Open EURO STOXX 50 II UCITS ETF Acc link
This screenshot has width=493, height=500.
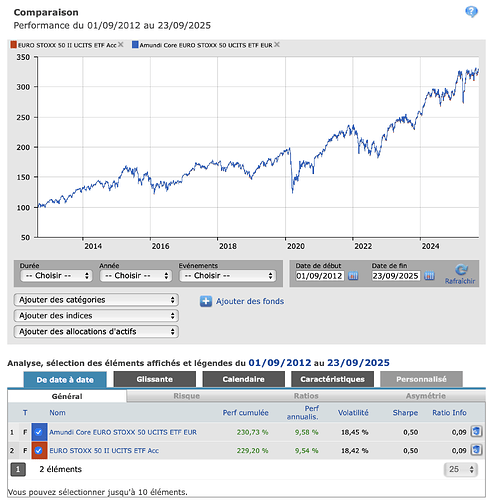pyautogui.click(x=104, y=451)
